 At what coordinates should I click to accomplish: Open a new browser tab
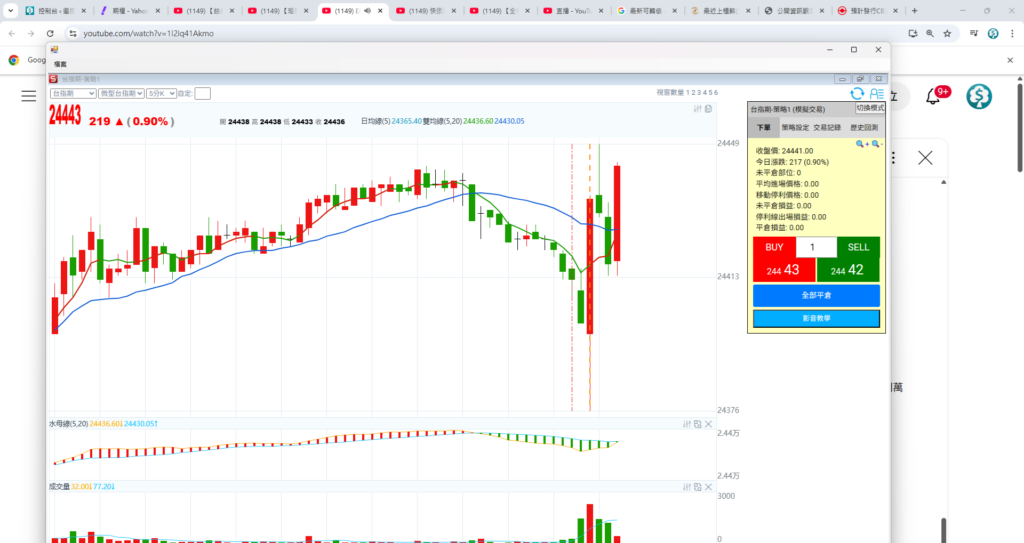click(914, 10)
